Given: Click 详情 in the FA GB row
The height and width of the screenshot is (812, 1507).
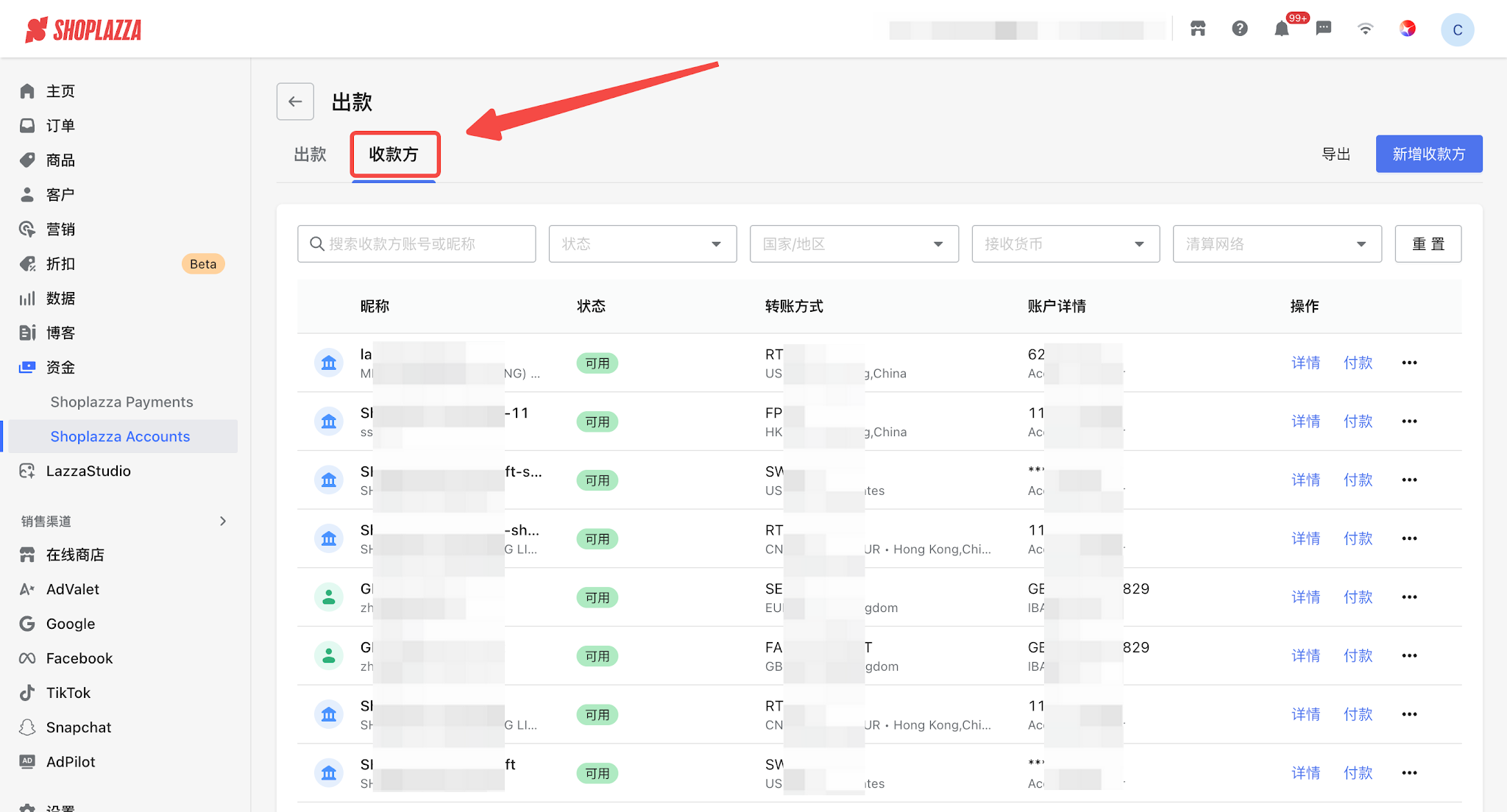Looking at the screenshot, I should coord(1306,656).
